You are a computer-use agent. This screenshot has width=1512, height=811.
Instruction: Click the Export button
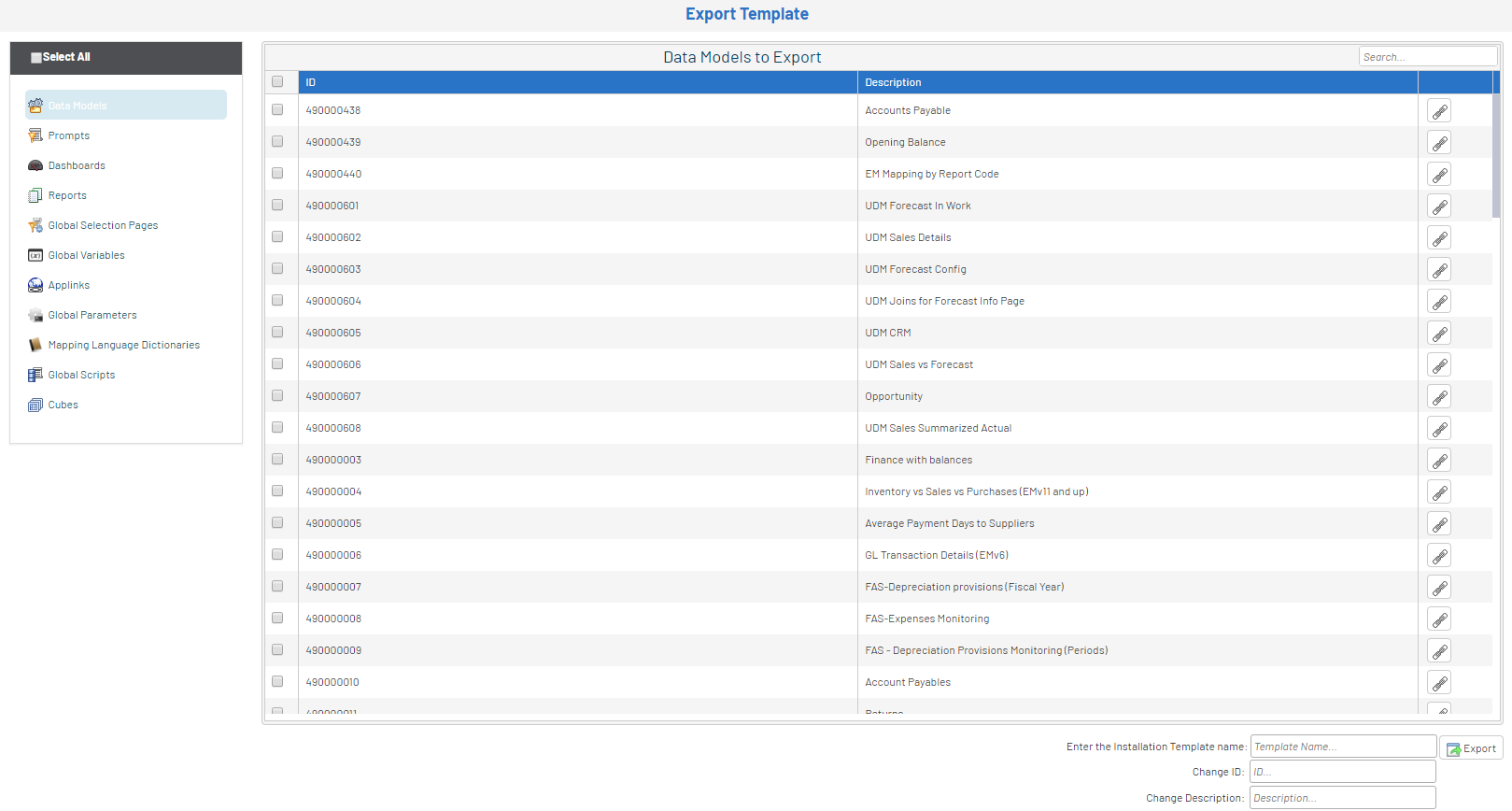[x=1471, y=748]
